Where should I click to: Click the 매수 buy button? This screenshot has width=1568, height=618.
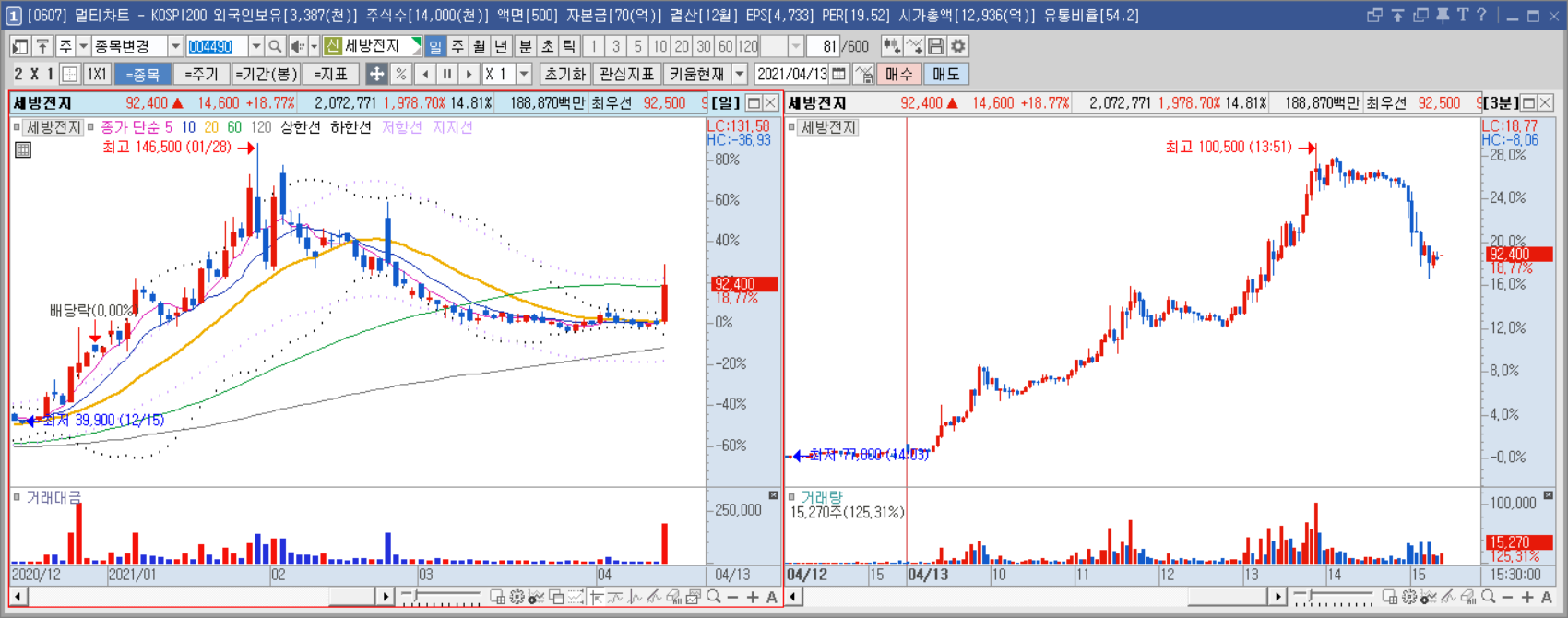tap(898, 74)
